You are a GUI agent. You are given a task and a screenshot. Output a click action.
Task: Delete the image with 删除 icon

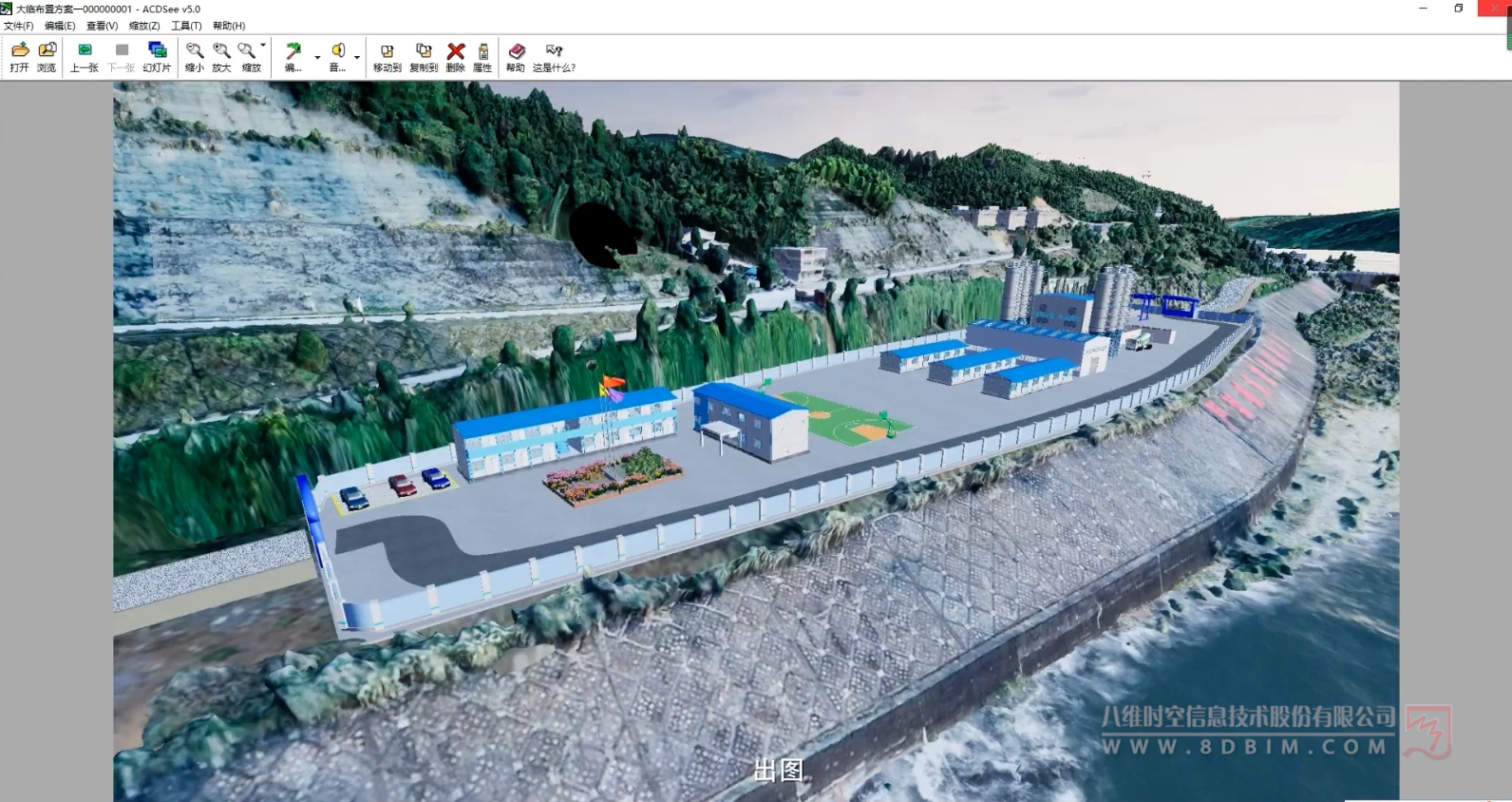tap(456, 56)
